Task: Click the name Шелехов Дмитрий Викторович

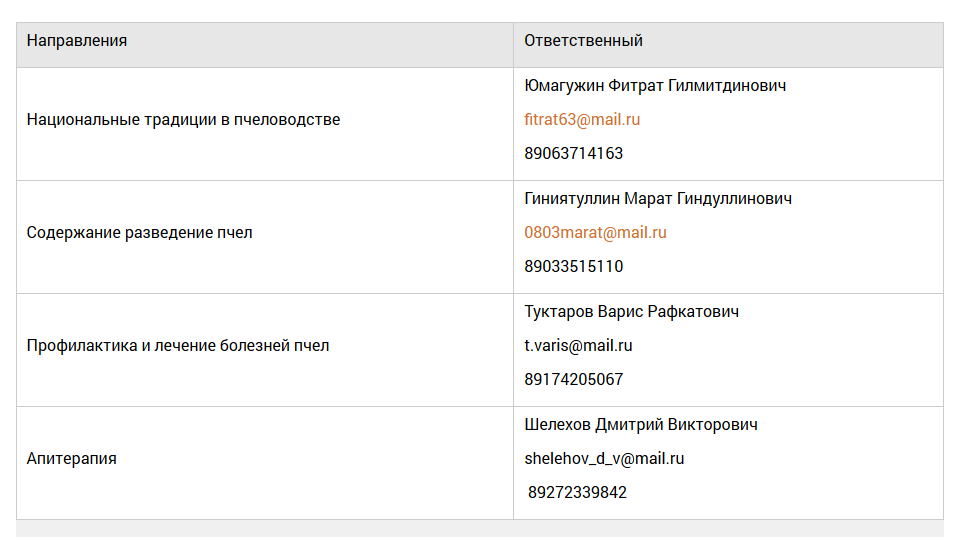Action: [x=641, y=425]
